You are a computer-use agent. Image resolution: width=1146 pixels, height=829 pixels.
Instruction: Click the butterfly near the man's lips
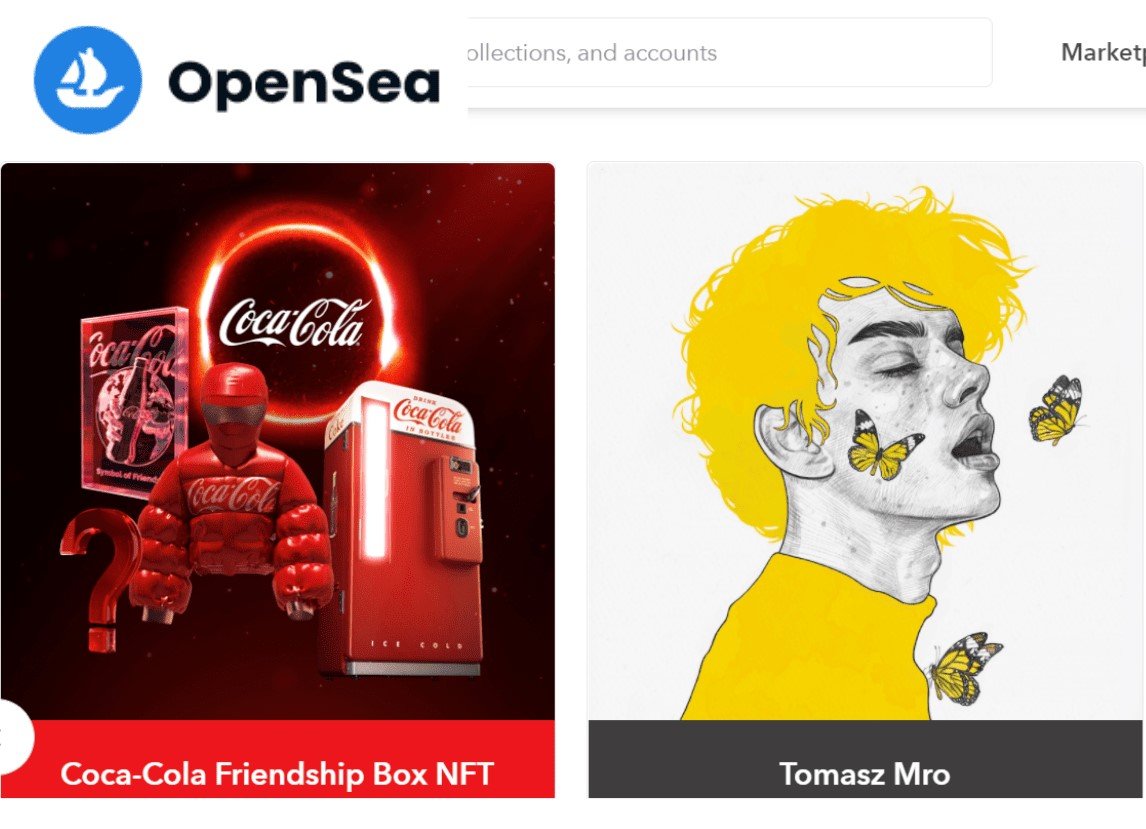1056,410
